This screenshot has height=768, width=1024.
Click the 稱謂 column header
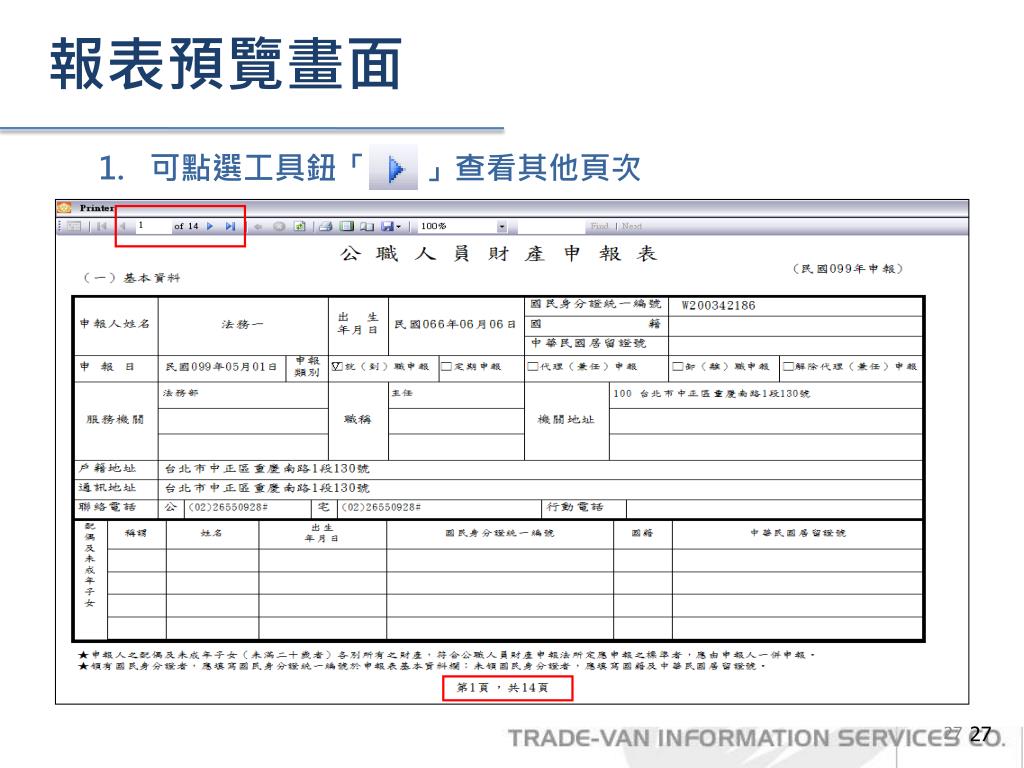pos(136,533)
